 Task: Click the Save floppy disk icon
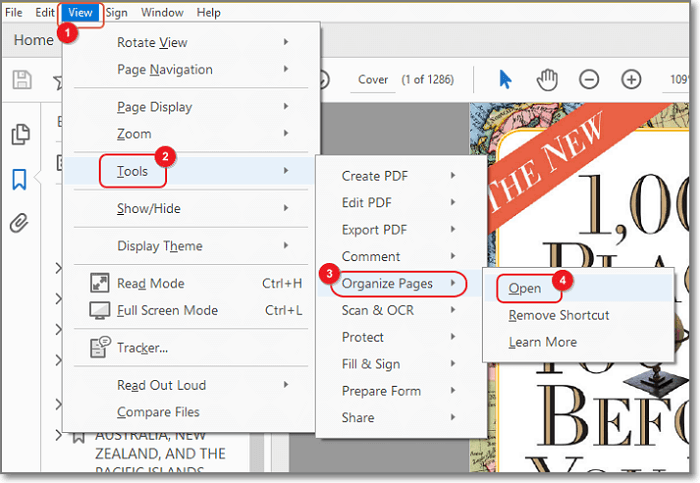coord(19,79)
